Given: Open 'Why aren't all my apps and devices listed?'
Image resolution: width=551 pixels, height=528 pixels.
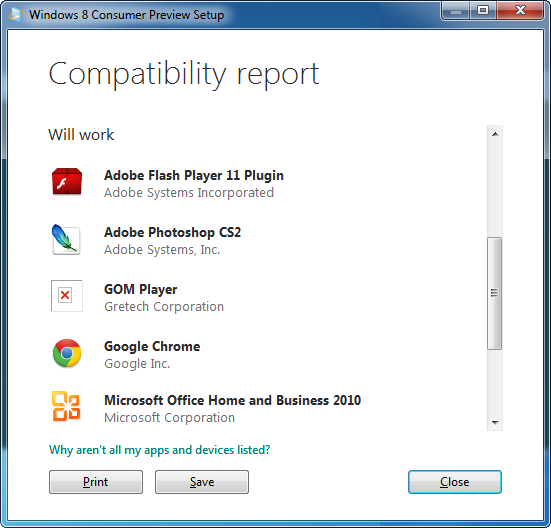Looking at the screenshot, I should [160, 450].
